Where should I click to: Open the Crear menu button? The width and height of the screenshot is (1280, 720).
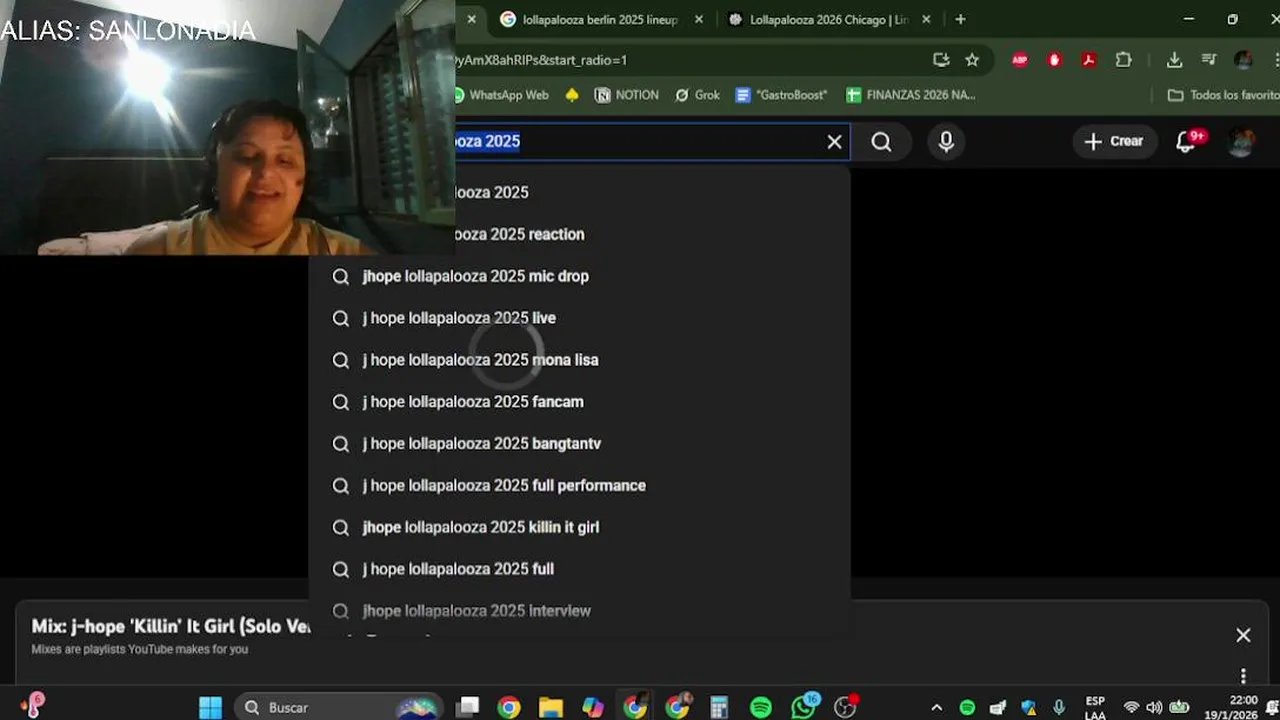(1114, 141)
